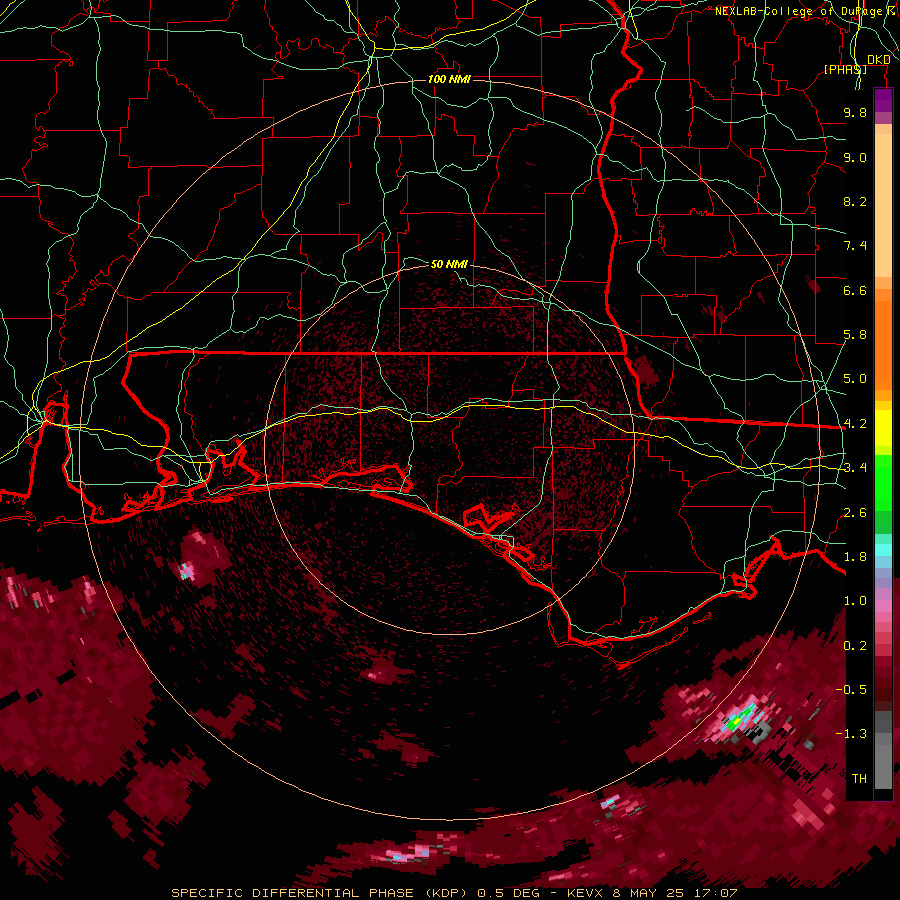Click the 6.6 value on color scale
Viewport: 900px width, 900px height.
click(x=855, y=290)
